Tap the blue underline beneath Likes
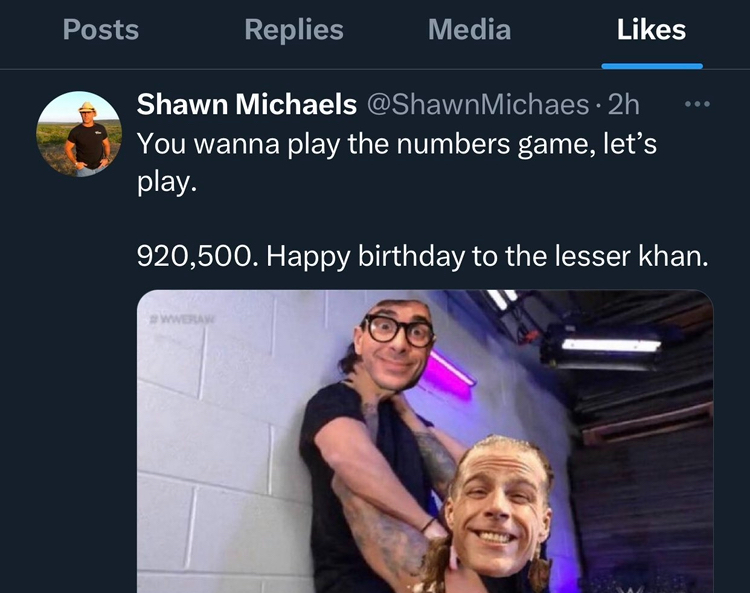Screen dimensions: 750x593 [652, 66]
